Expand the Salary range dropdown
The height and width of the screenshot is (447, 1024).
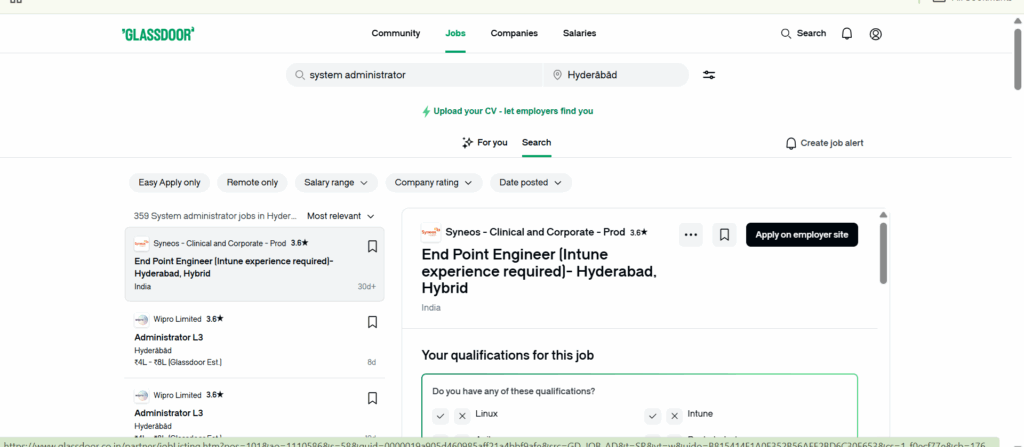[x=336, y=183]
